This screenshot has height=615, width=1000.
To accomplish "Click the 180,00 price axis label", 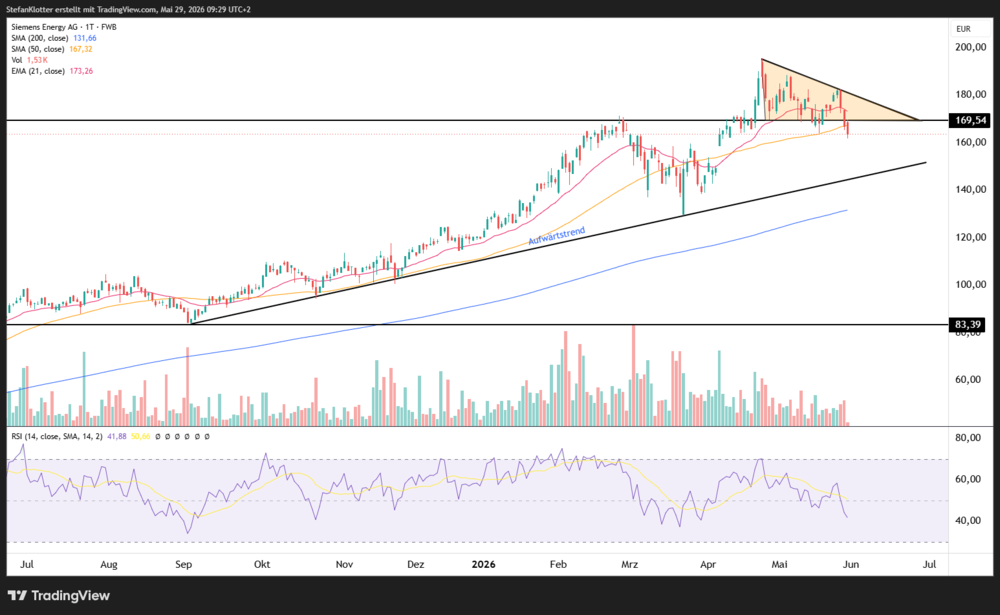I will click(970, 94).
